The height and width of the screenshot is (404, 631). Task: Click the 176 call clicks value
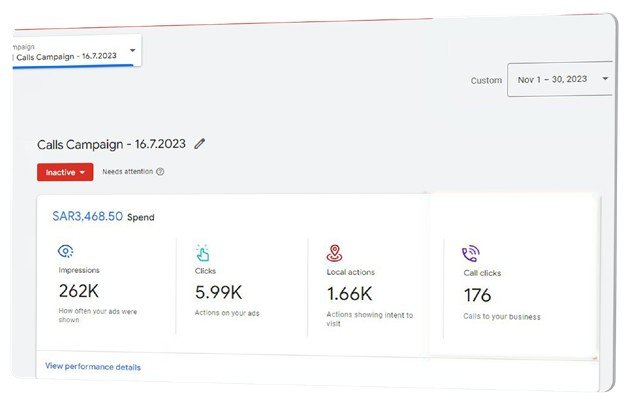477,295
